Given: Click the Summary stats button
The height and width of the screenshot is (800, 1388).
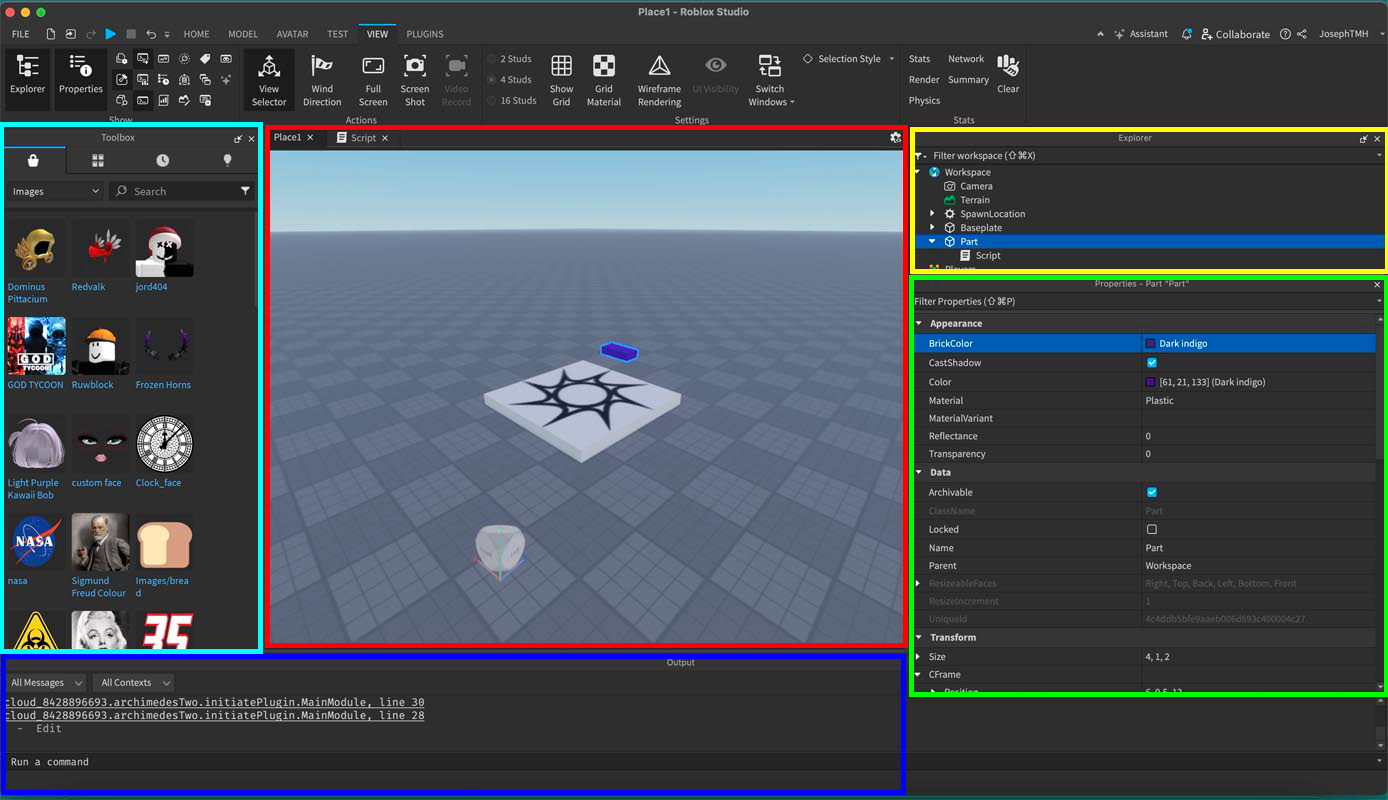Looking at the screenshot, I should click(x=968, y=80).
